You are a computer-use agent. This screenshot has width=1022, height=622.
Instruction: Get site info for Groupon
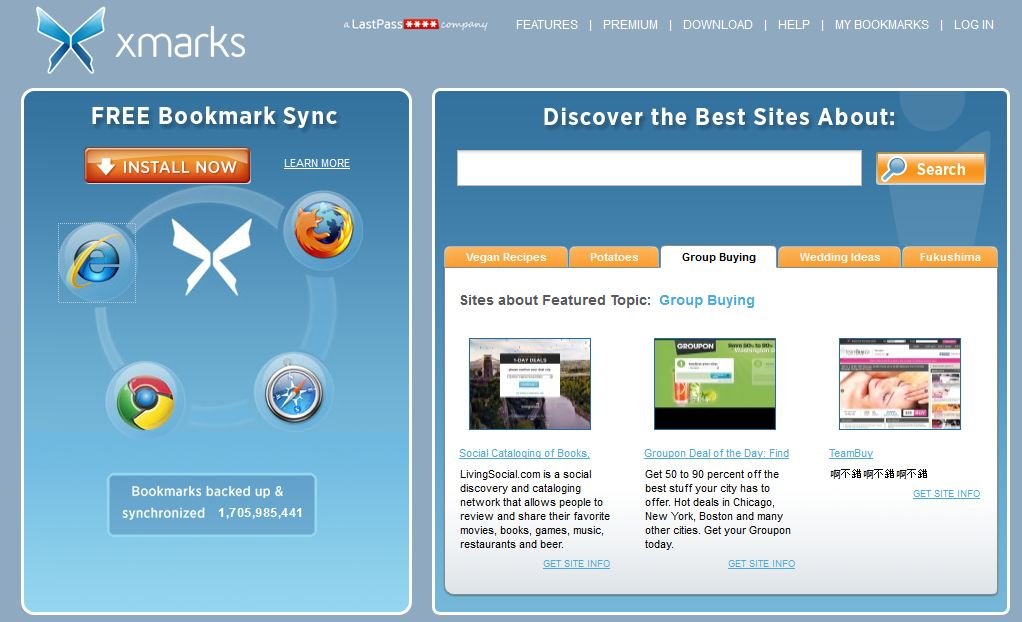[761, 563]
